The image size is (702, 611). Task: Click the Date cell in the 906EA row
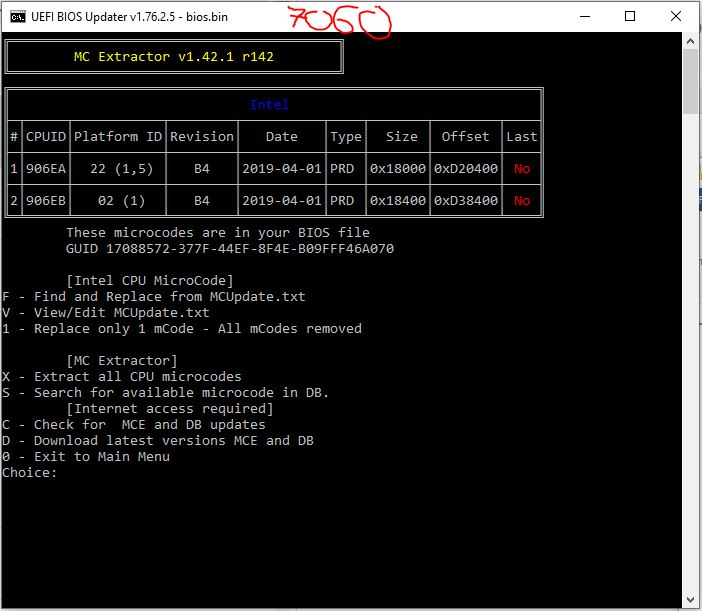pyautogui.click(x=282, y=169)
